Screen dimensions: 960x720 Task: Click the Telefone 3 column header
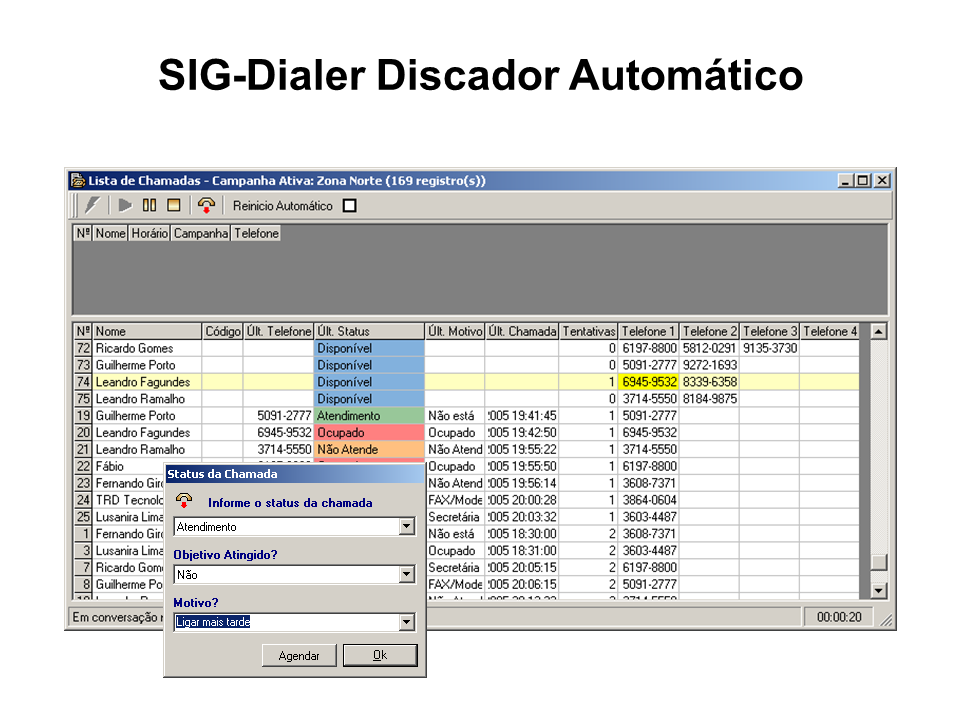(x=770, y=331)
